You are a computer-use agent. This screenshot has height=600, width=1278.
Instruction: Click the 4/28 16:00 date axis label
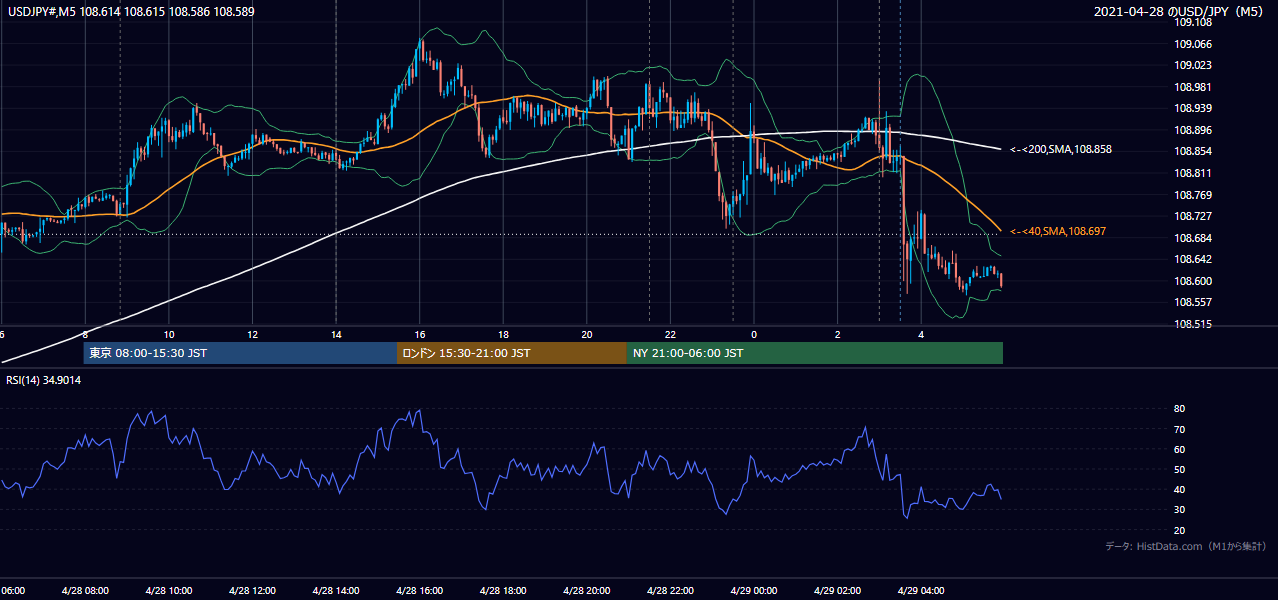[419, 591]
